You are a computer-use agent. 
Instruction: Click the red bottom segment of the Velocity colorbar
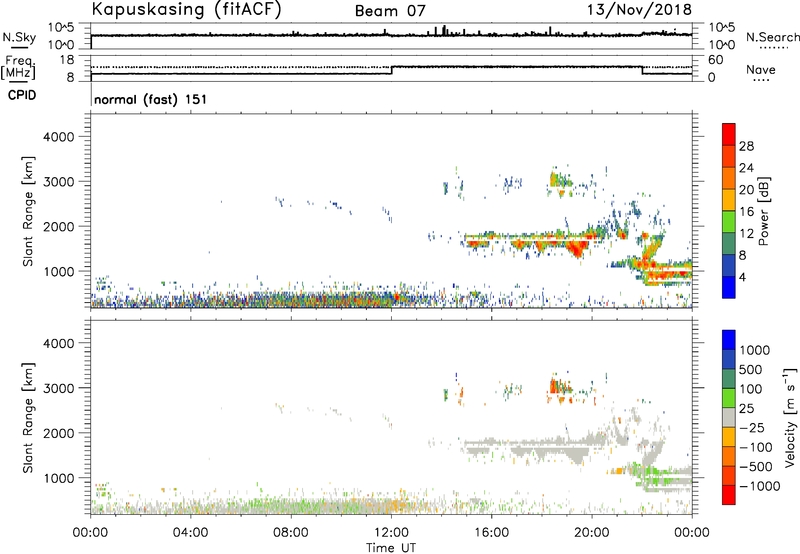[x=729, y=495]
